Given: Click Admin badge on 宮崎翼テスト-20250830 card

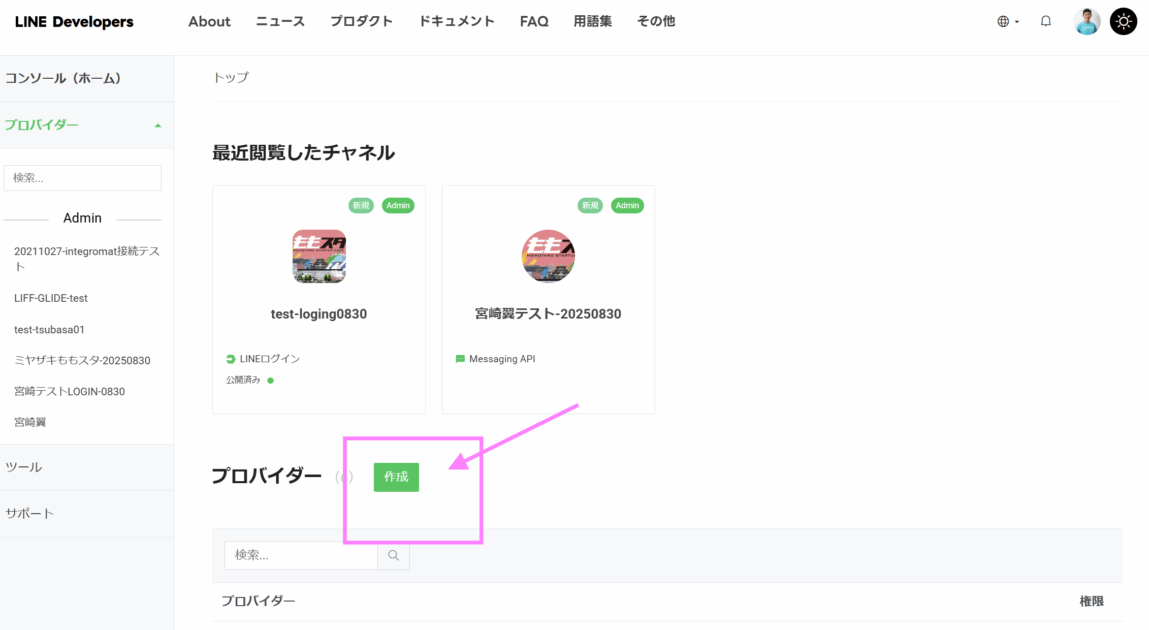Looking at the screenshot, I should [627, 206].
